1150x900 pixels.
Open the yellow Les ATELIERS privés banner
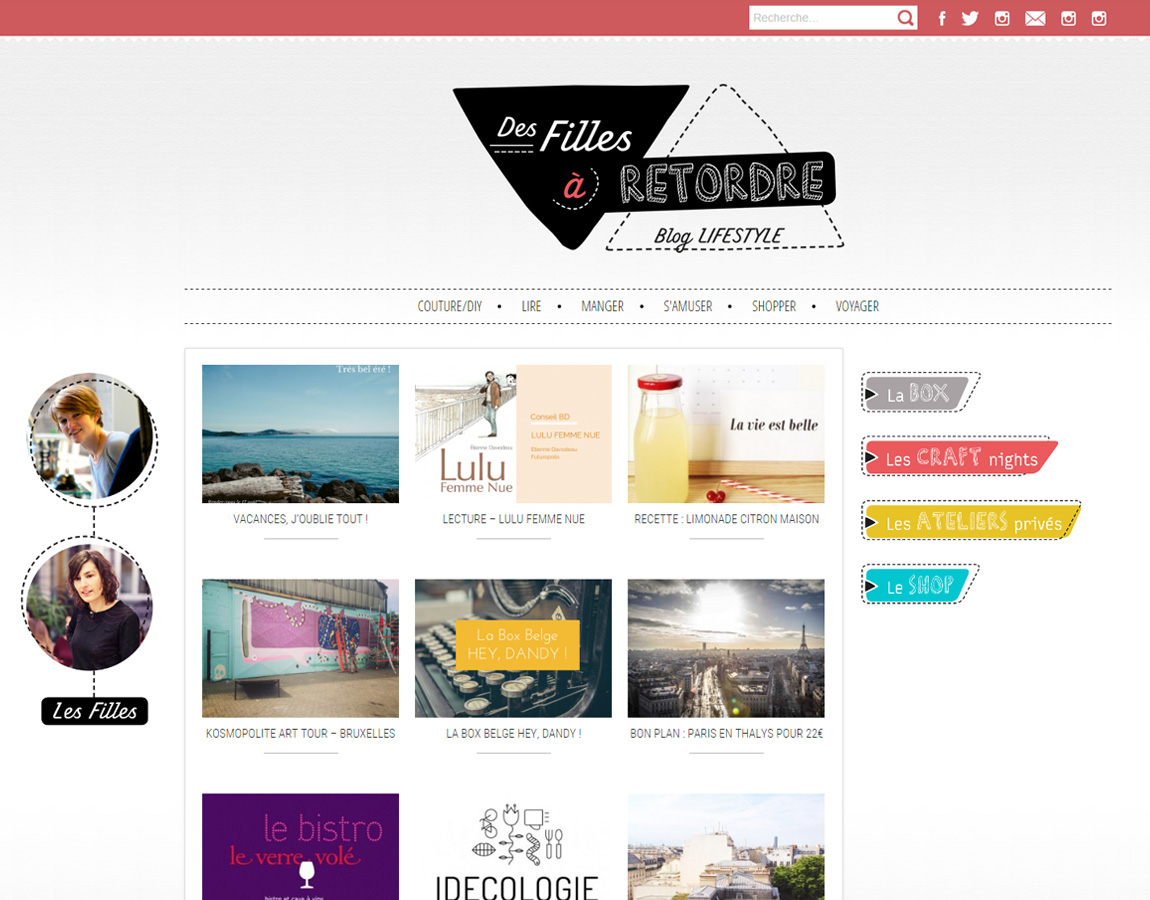[971, 521]
